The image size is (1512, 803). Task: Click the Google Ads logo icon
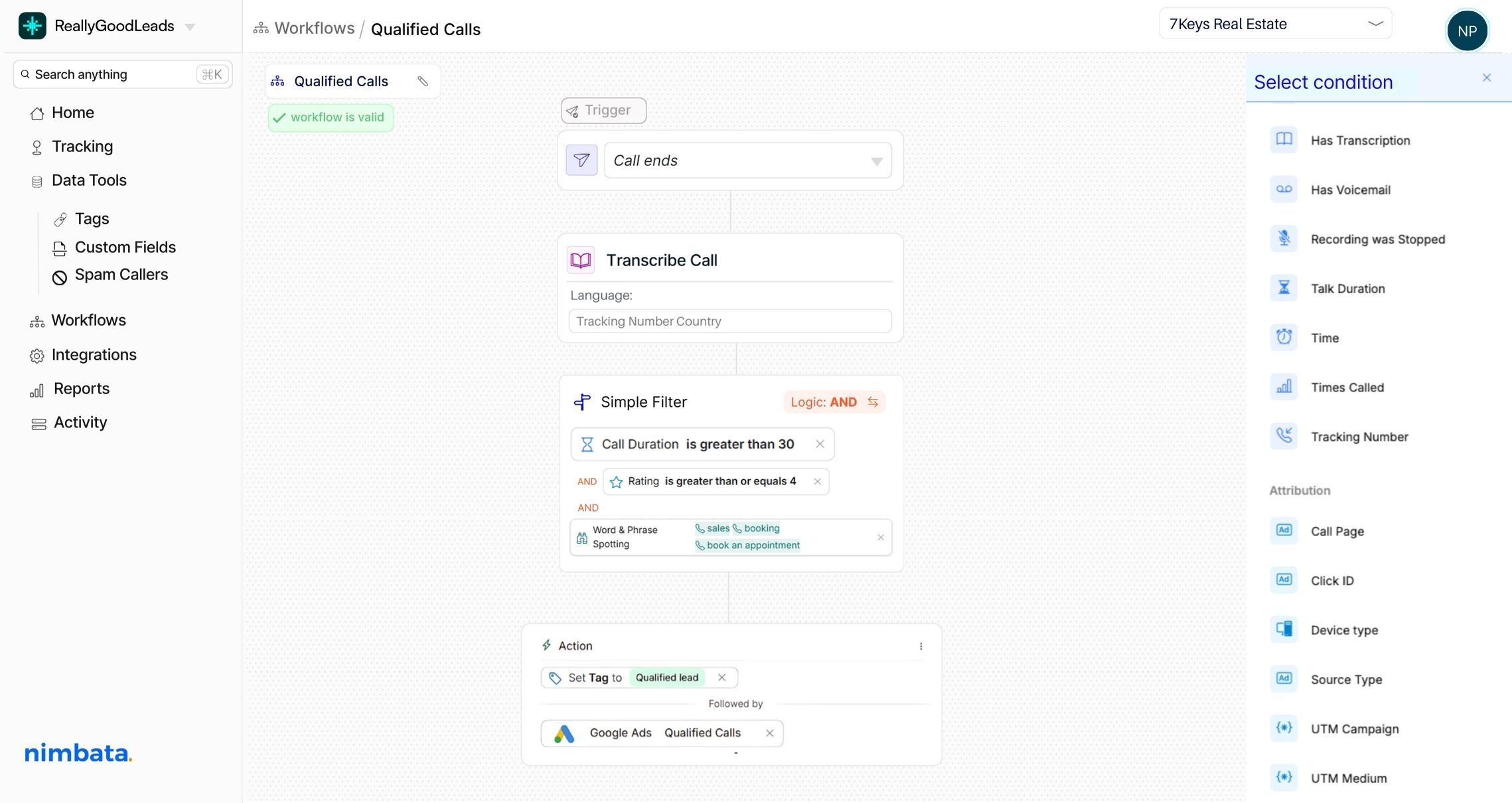pos(564,733)
